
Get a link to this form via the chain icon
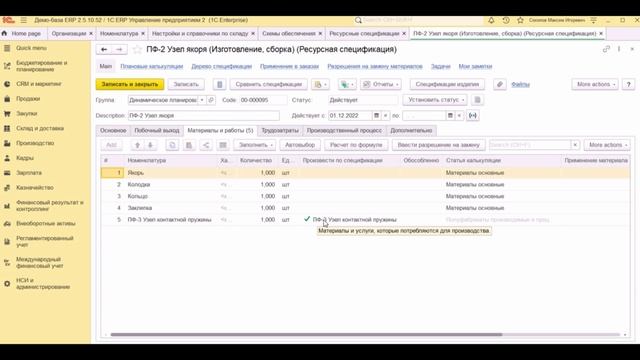(x=606, y=49)
